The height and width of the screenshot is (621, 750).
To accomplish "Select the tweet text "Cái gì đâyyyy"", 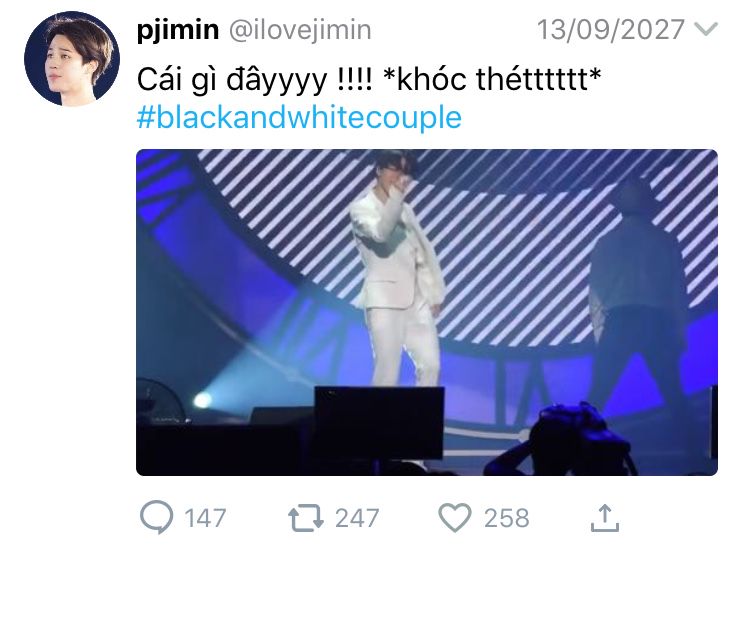I will [232, 79].
